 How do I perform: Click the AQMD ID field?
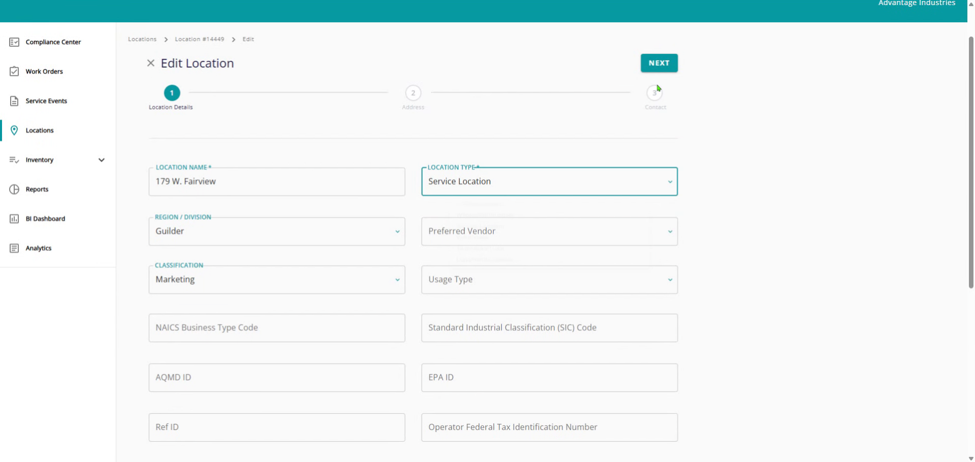tap(277, 377)
